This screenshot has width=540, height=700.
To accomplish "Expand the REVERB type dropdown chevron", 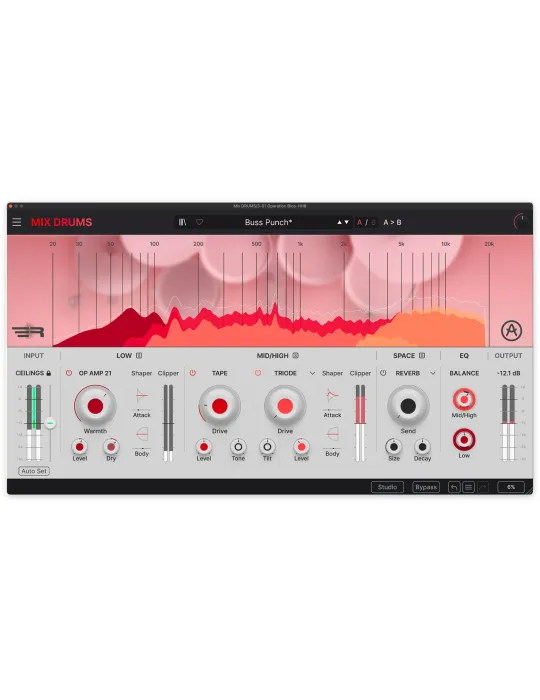I will [x=432, y=373].
